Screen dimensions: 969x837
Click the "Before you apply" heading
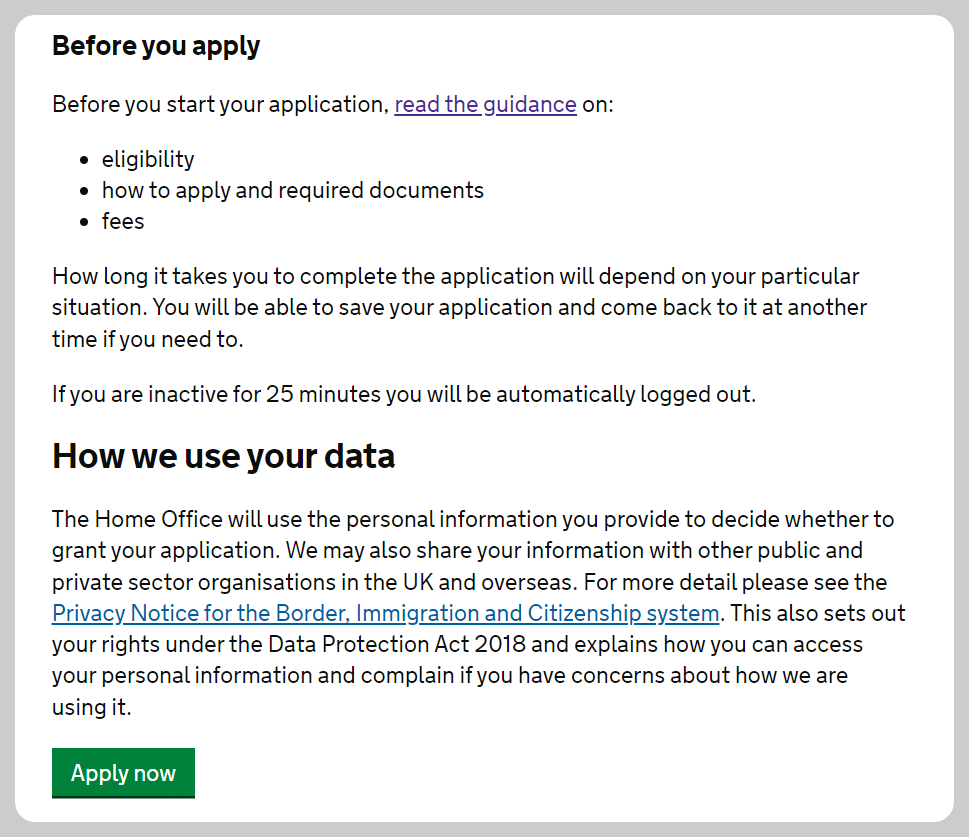[156, 46]
